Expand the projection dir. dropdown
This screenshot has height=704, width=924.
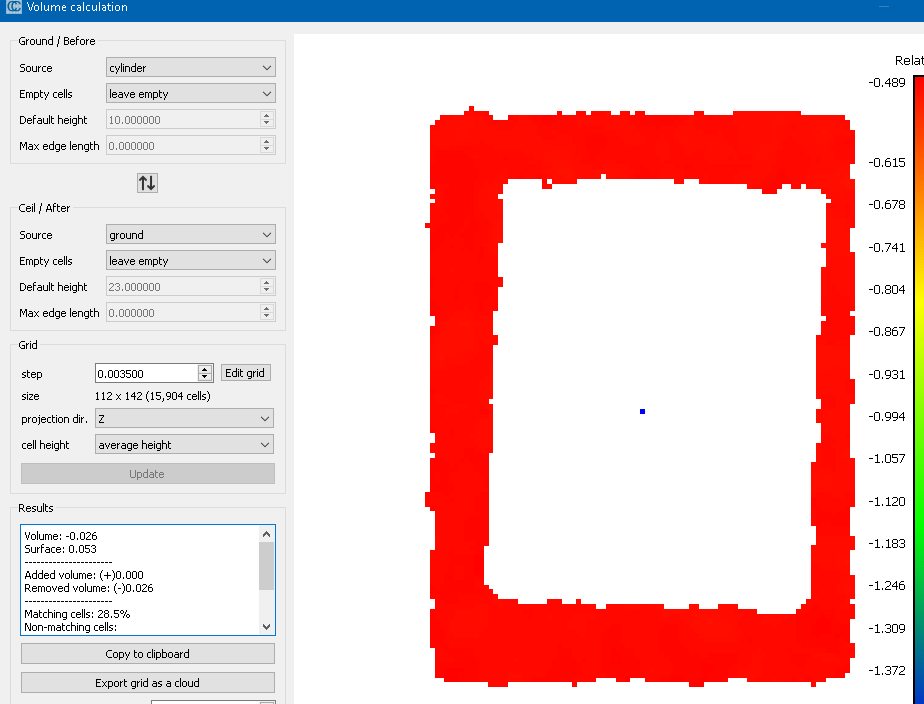coord(184,419)
